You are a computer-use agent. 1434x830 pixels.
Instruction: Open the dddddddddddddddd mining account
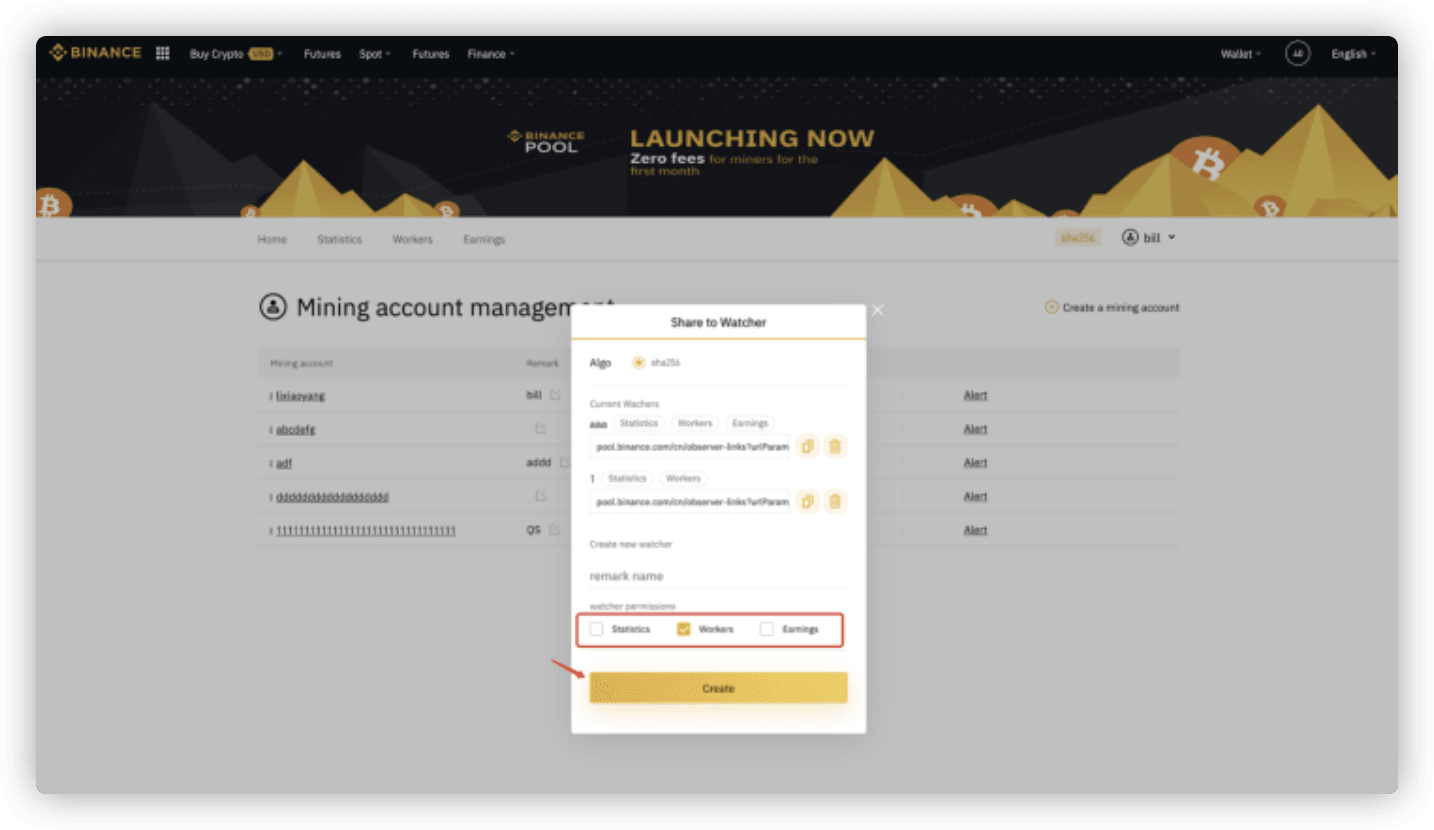click(x=332, y=497)
